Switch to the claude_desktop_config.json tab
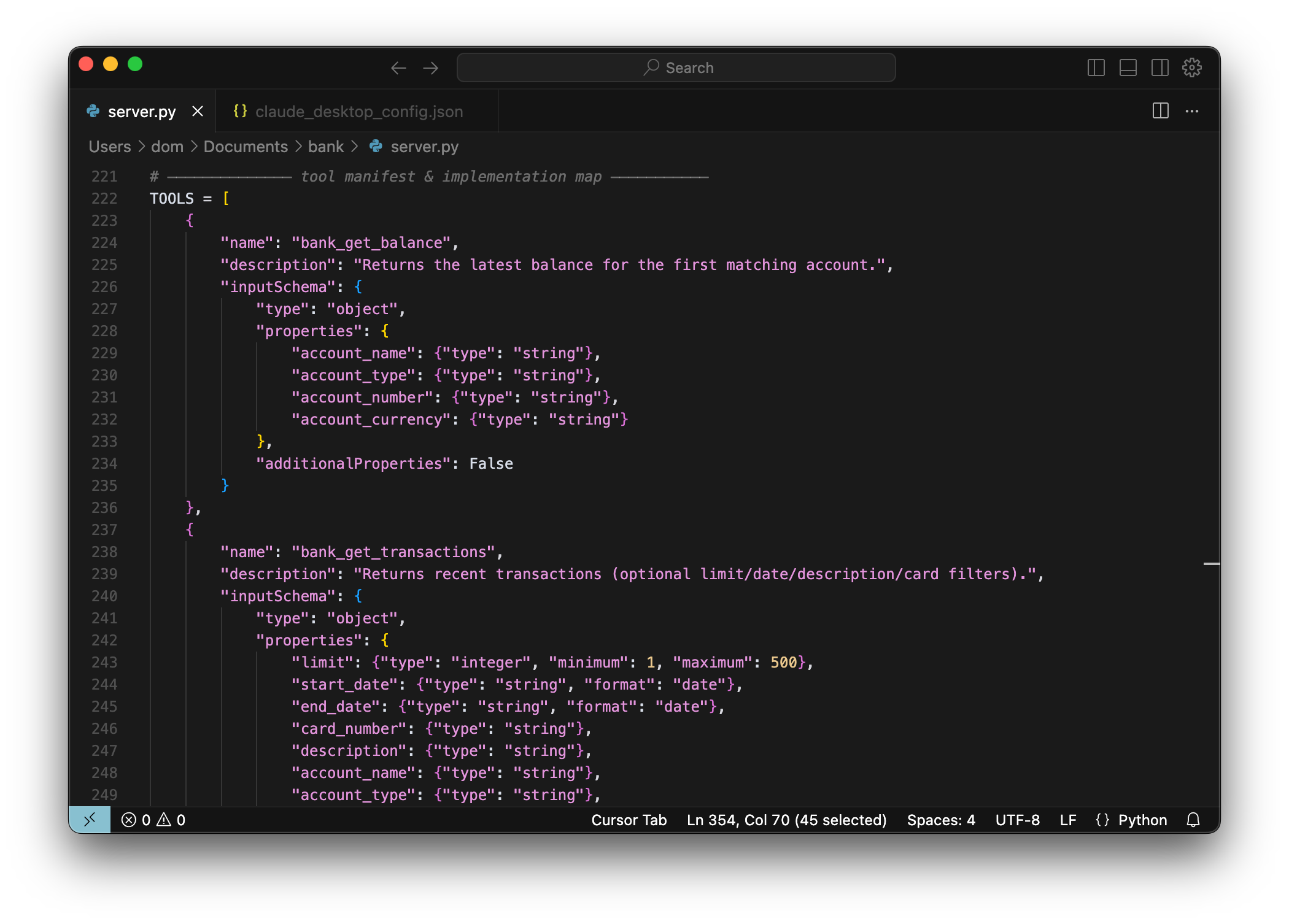This screenshot has width=1289, height=924. pos(358,112)
